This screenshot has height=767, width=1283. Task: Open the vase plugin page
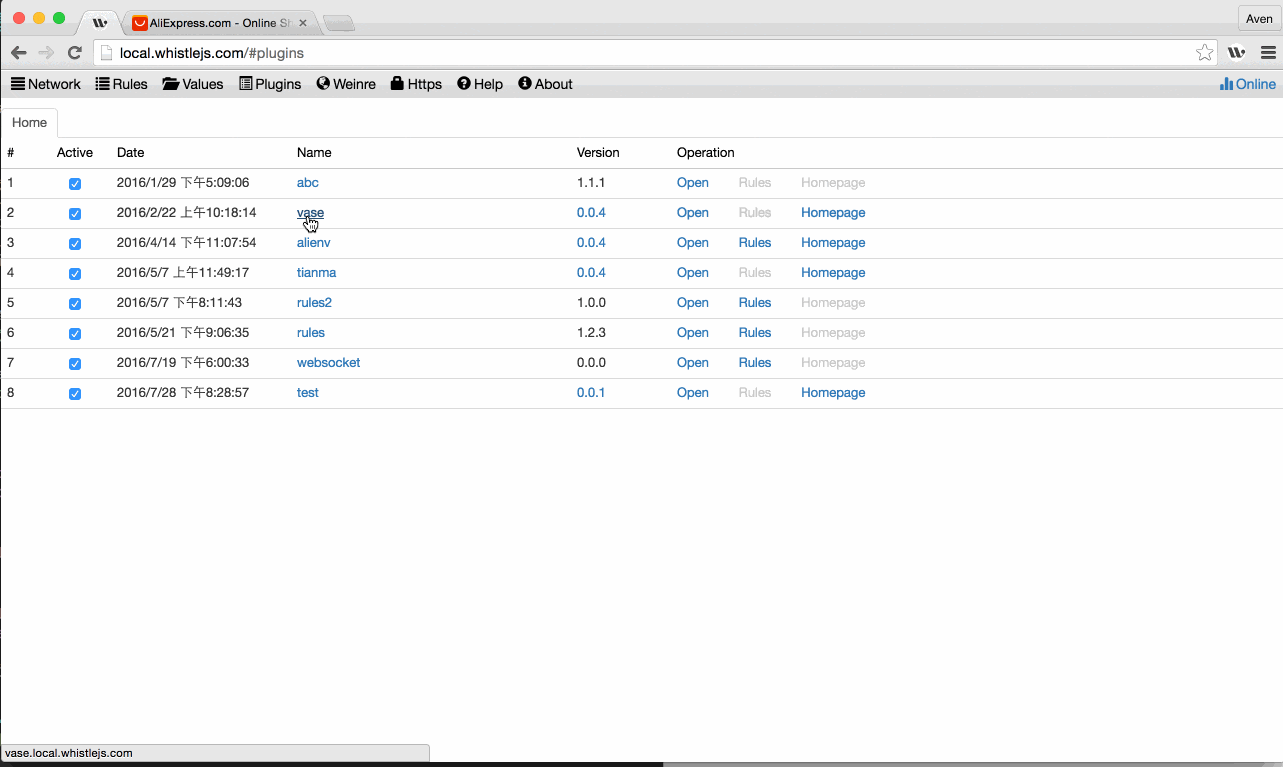[x=310, y=212]
